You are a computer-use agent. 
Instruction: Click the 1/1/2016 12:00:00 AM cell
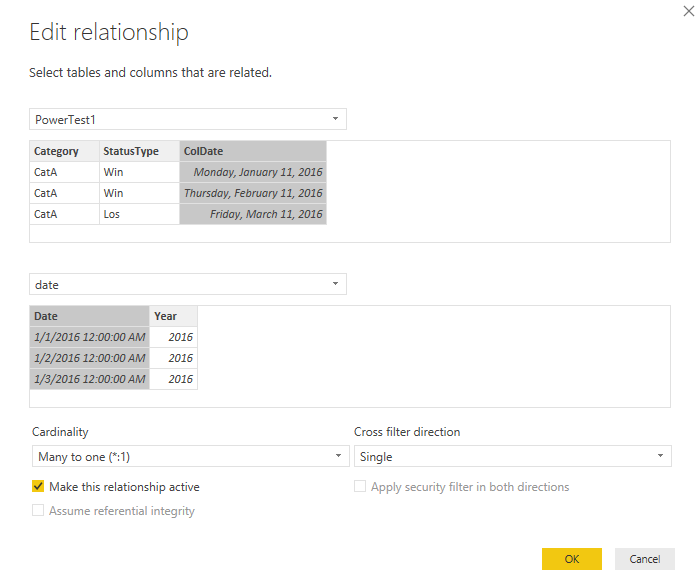click(90, 337)
